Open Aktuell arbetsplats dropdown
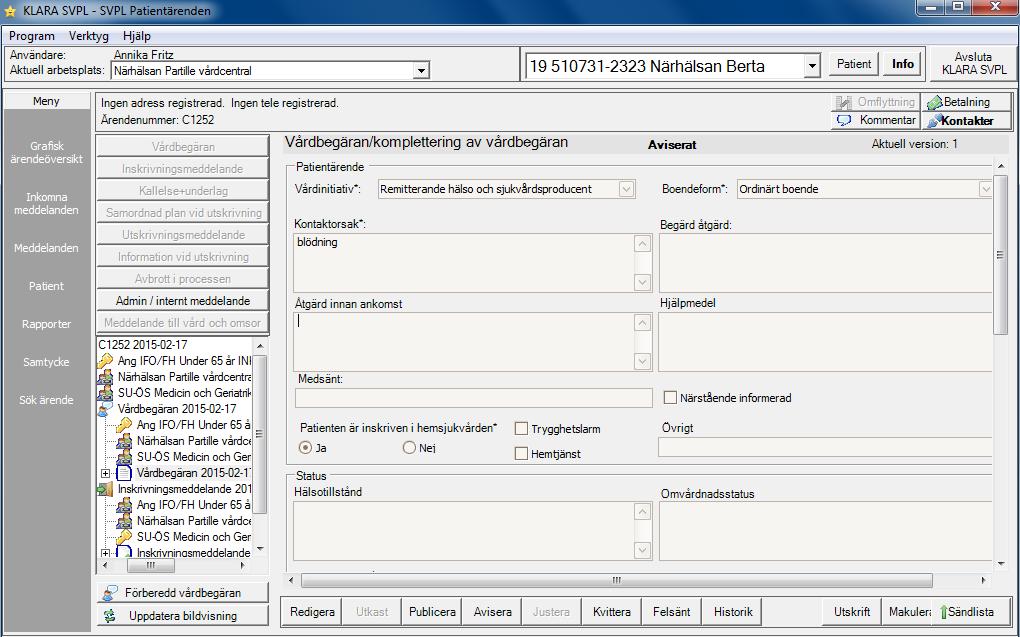Screen dimensions: 1020x637 coord(421,71)
